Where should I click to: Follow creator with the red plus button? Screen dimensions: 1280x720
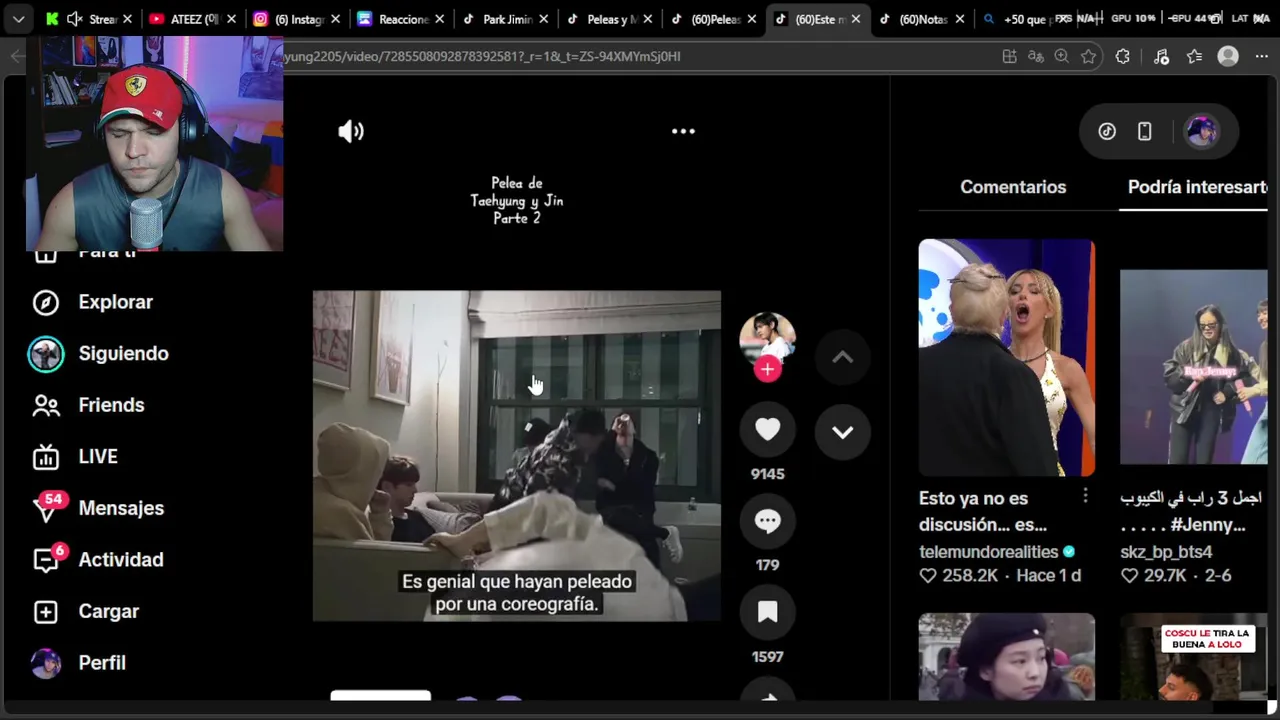[767, 369]
